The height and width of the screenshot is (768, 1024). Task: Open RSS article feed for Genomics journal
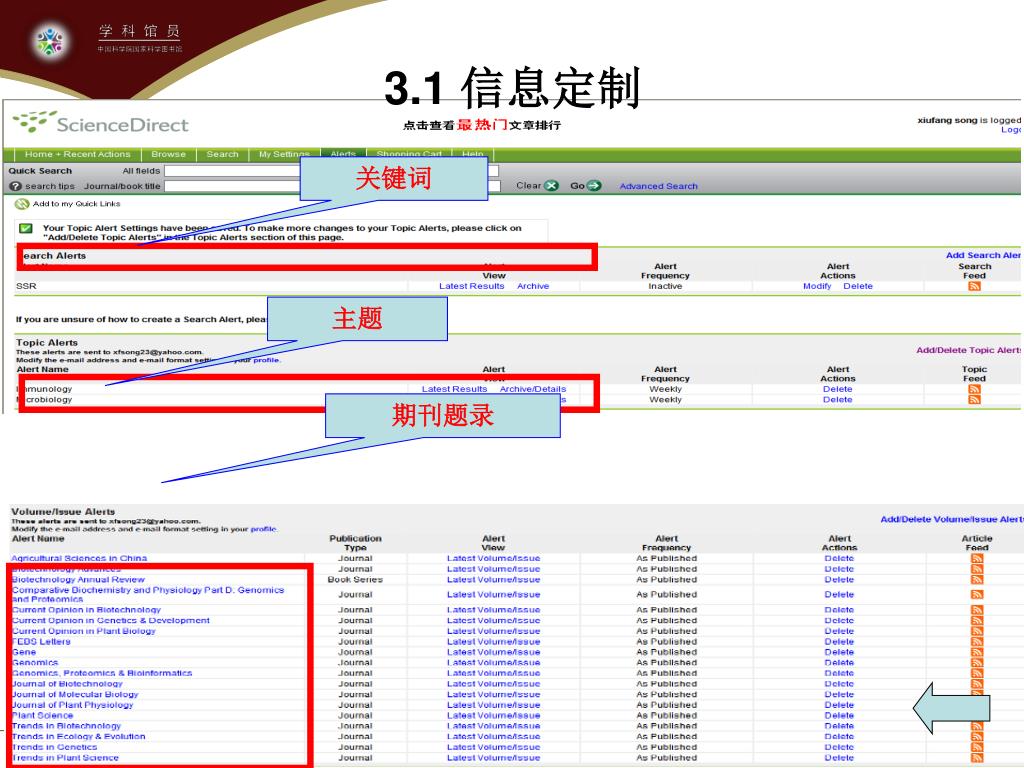coord(977,662)
